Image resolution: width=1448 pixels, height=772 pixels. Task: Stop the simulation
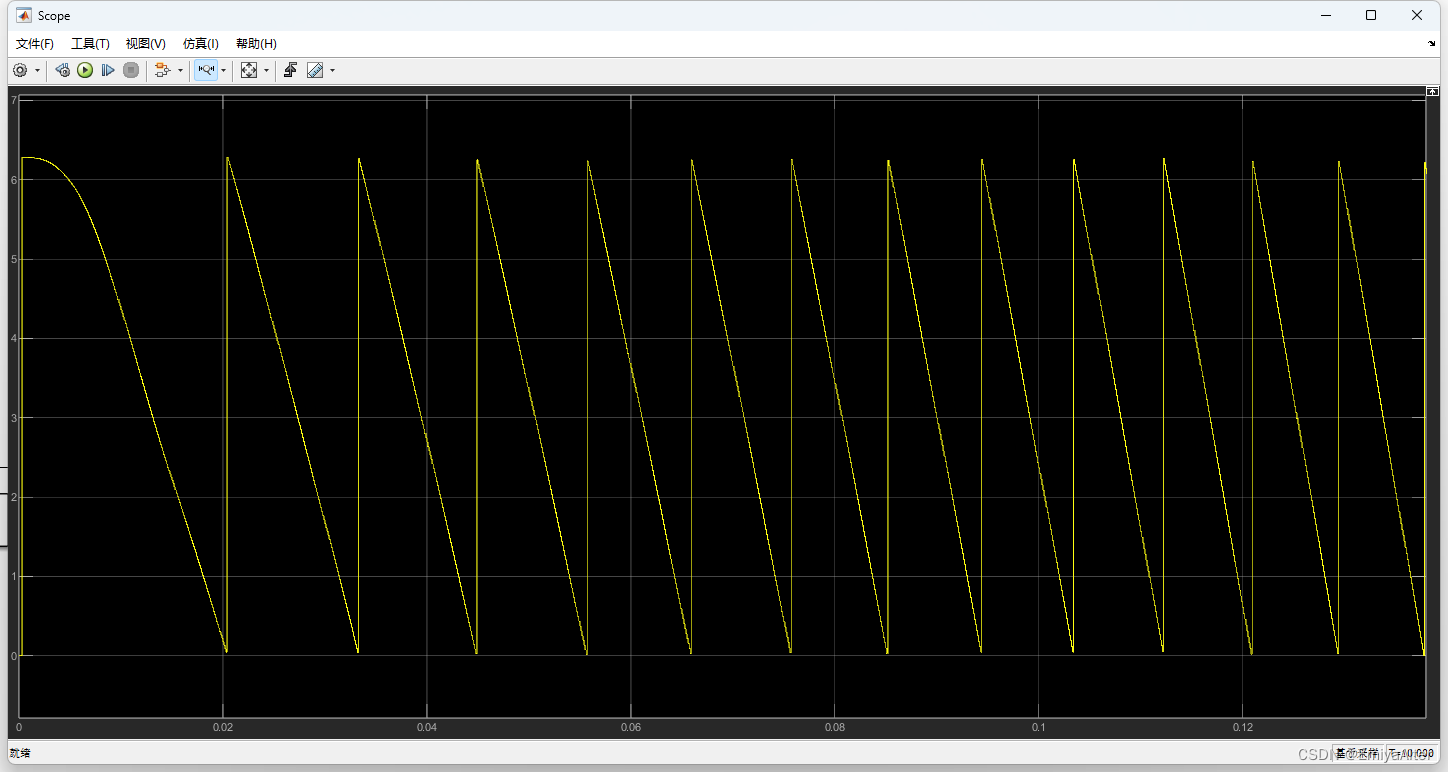[x=131, y=70]
